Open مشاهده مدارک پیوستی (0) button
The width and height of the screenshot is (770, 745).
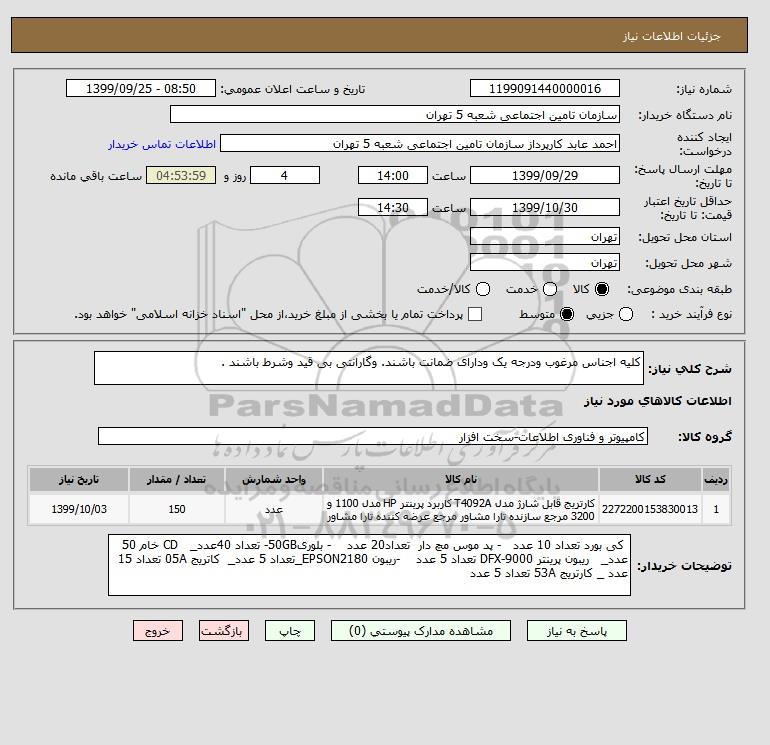click(x=421, y=631)
